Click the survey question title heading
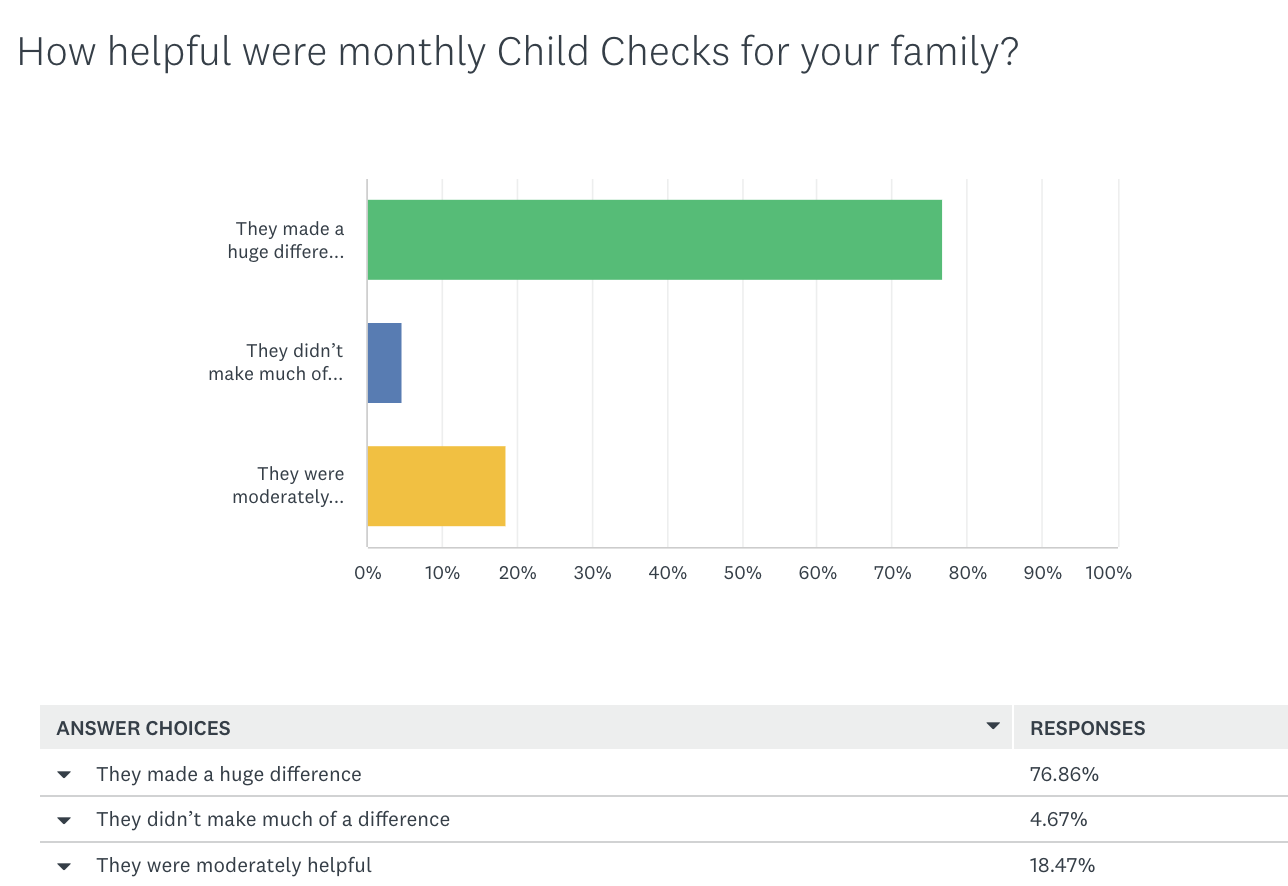Image resolution: width=1288 pixels, height=886 pixels. coord(518,52)
